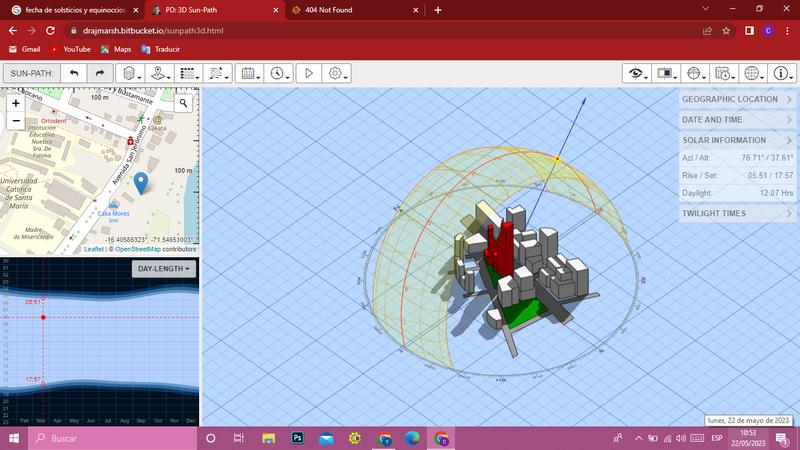
Task: Open the Traducir bookmark
Action: 160,49
